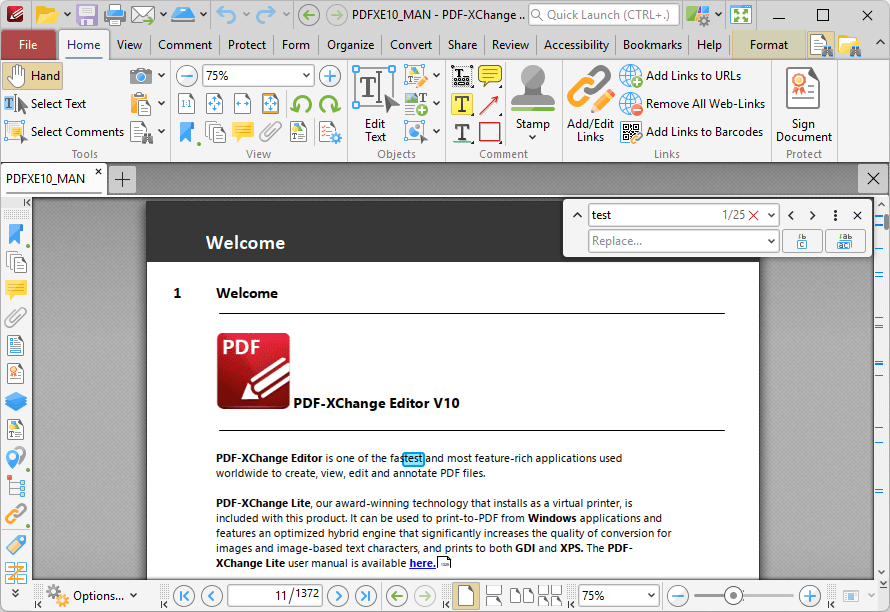The height and width of the screenshot is (612, 890).
Task: Switch to the Organize tab
Action: pos(350,45)
